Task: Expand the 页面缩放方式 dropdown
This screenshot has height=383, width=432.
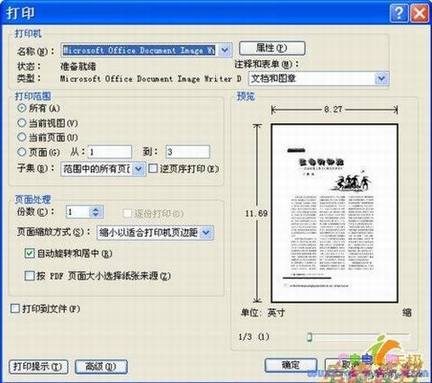Action: pos(206,233)
